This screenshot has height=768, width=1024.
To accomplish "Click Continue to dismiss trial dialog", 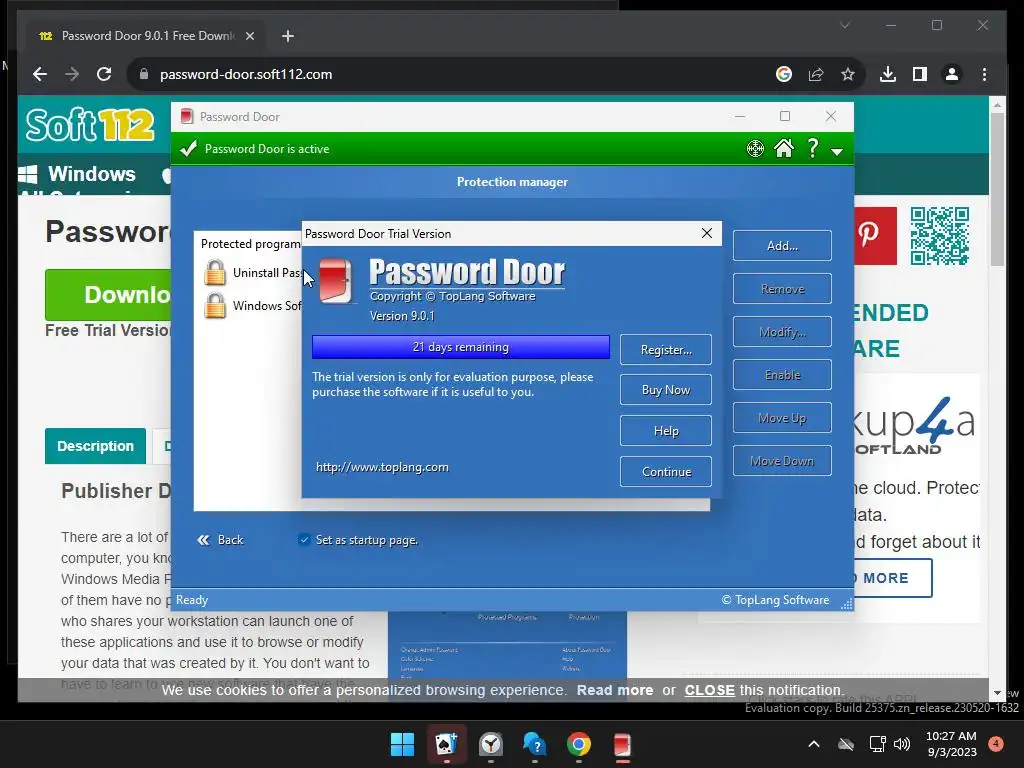I will tap(665, 472).
